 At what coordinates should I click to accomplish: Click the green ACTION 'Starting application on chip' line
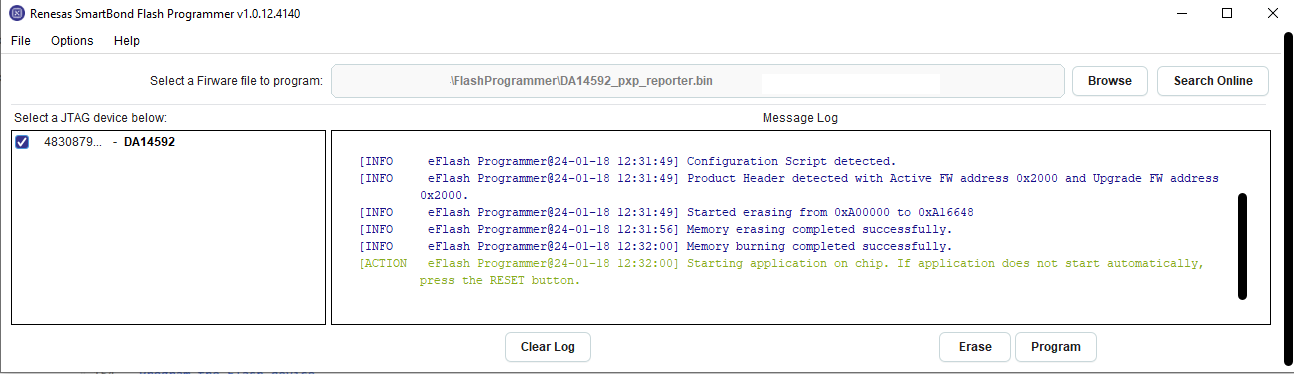[781, 271]
